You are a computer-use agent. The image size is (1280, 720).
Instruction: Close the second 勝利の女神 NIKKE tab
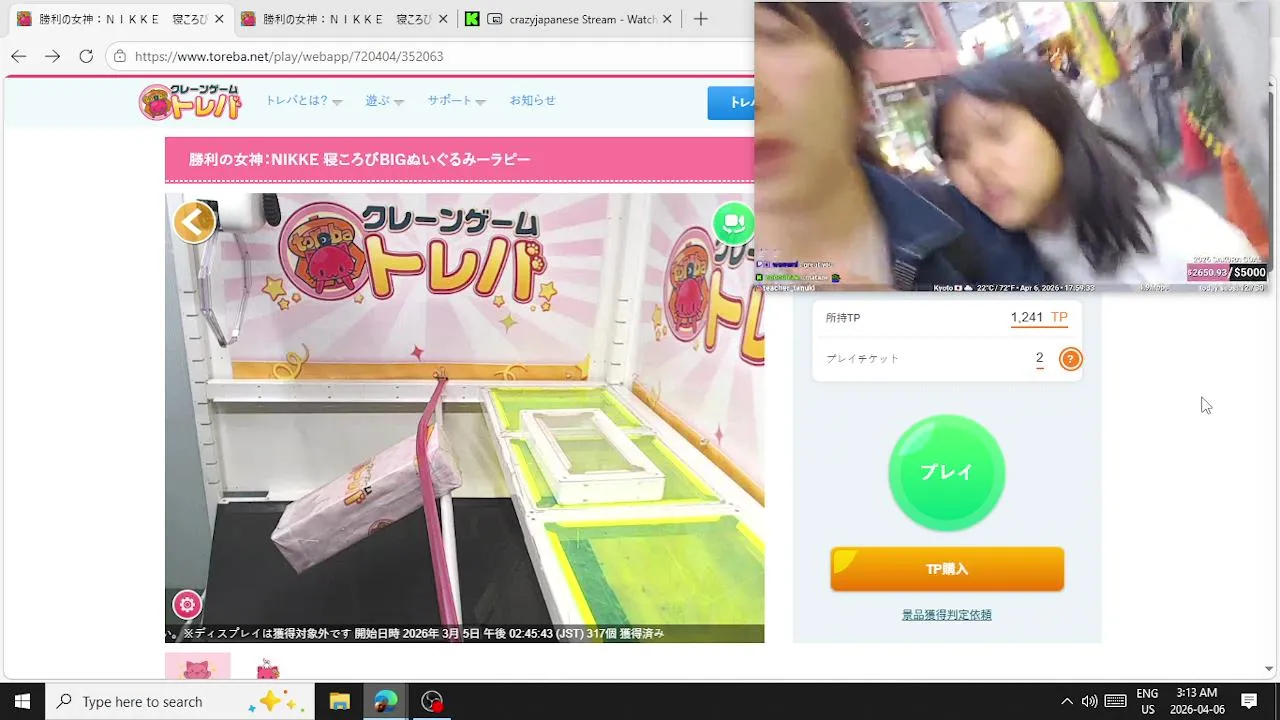point(443,19)
